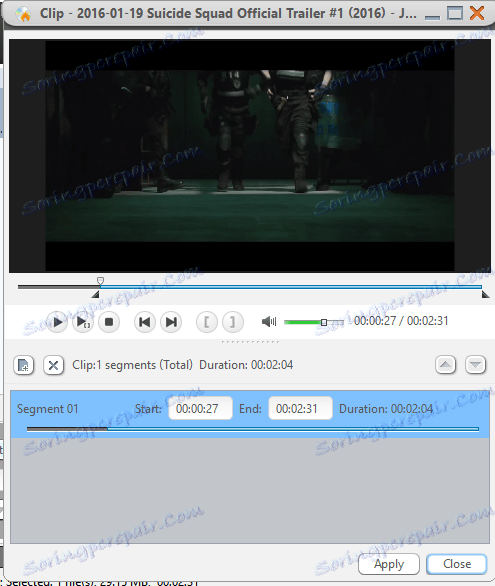Click the clip start triangle marker
The image size is (495, 586).
(x=96, y=294)
